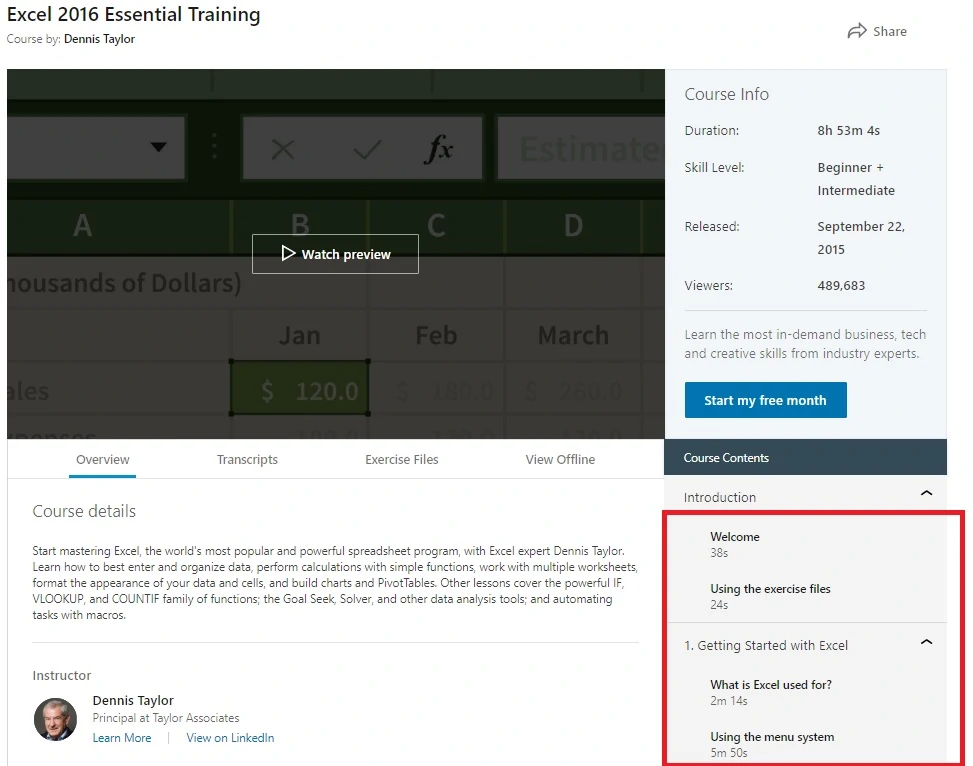Click the Beginner + Intermediate skill level
The image size is (973, 766).
pos(856,179)
